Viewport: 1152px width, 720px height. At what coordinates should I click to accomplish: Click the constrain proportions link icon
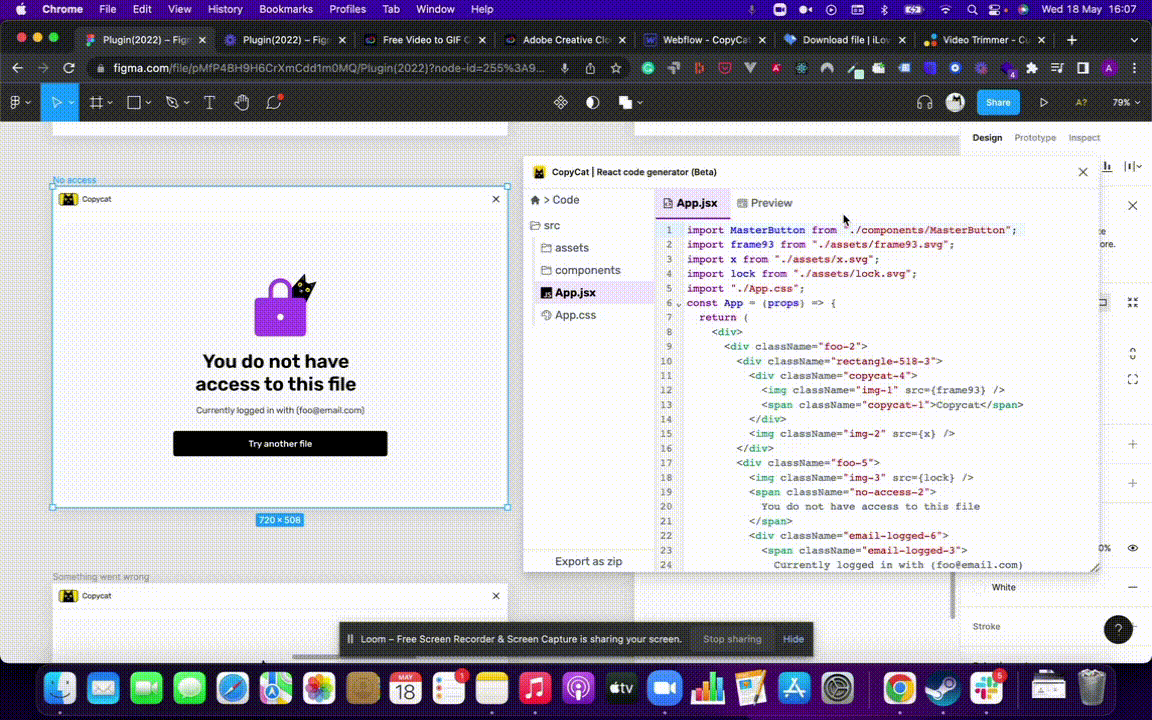1133,354
